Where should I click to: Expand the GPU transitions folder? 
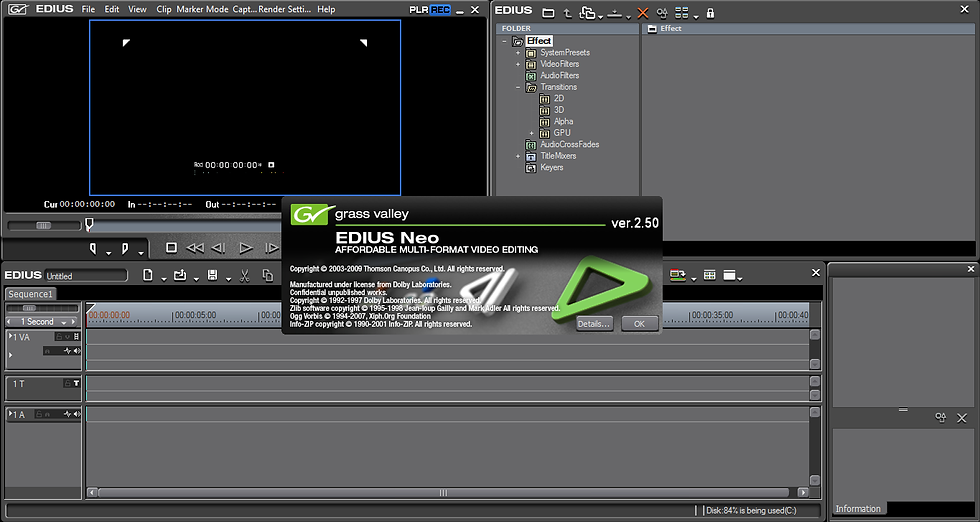(x=531, y=133)
